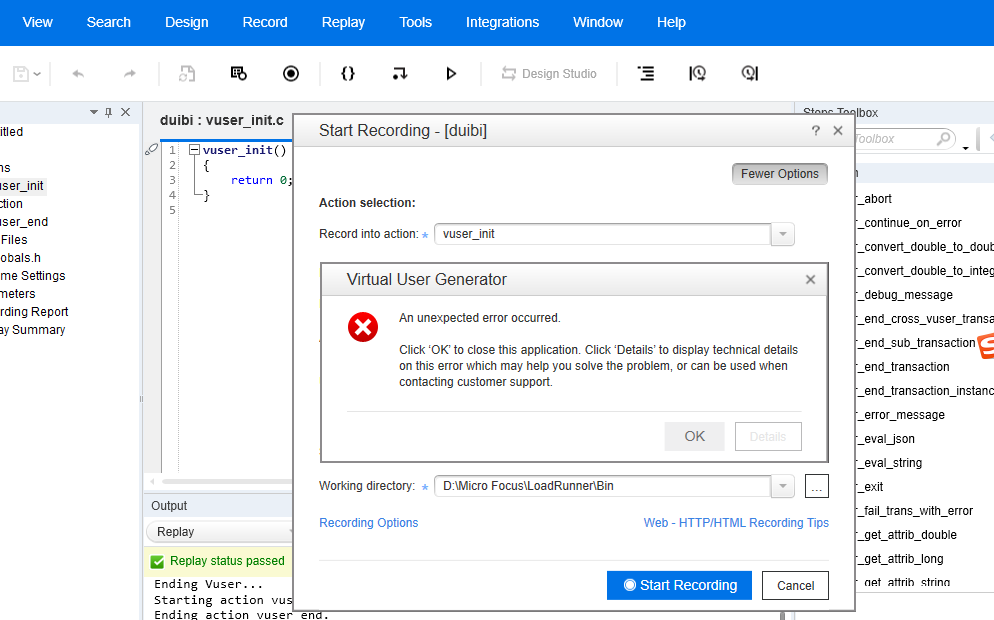This screenshot has width=994, height=620.
Task: Click the Steps Toolbox search magnifier icon
Action: 944,138
